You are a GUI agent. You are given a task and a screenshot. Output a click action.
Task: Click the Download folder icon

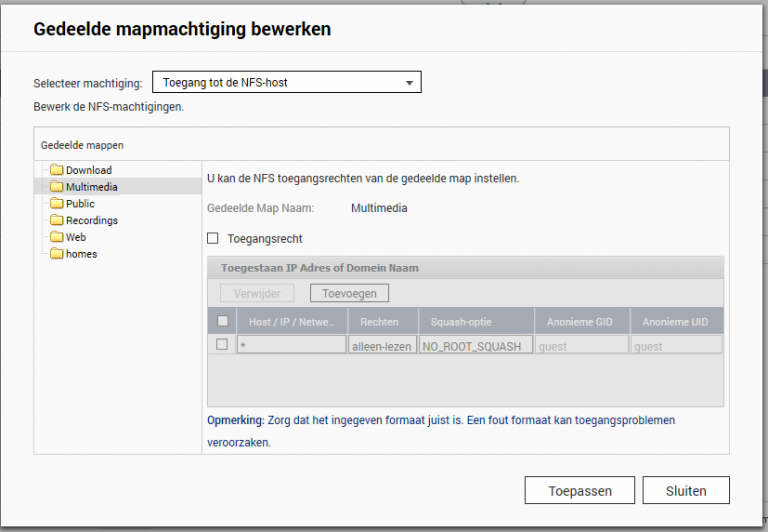57,170
